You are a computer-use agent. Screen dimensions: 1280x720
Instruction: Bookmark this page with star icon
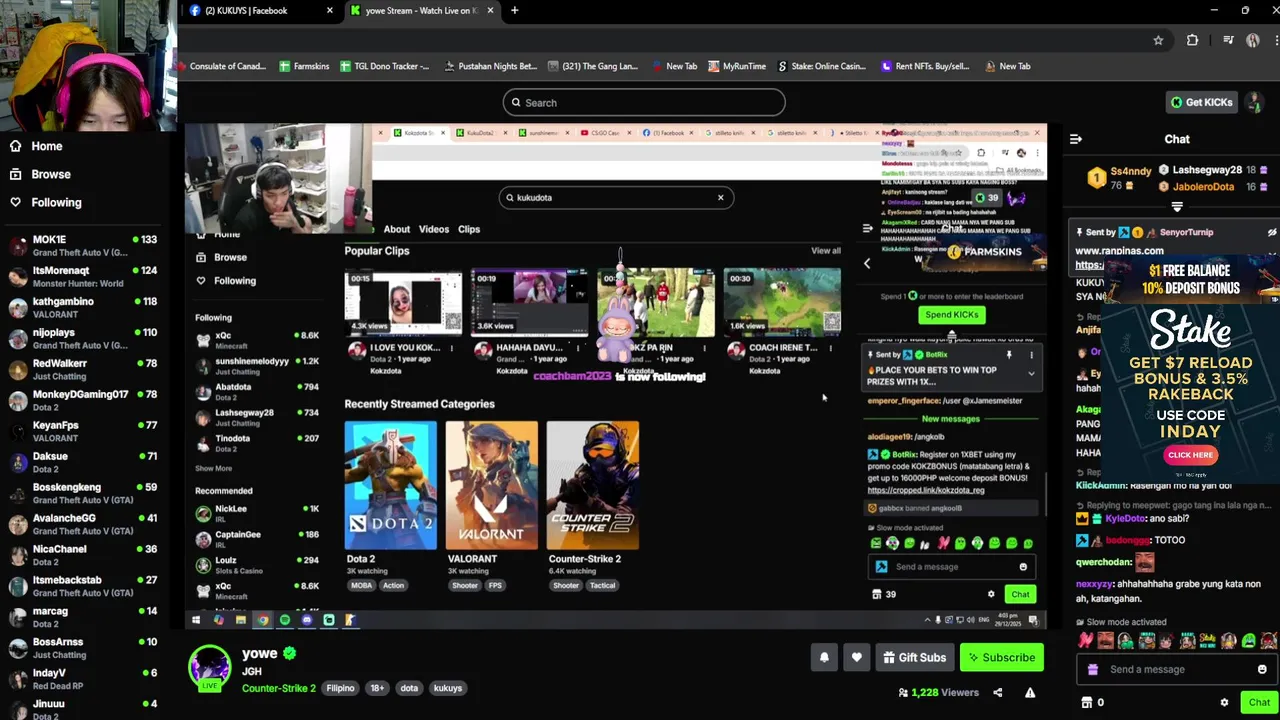pyautogui.click(x=1158, y=40)
